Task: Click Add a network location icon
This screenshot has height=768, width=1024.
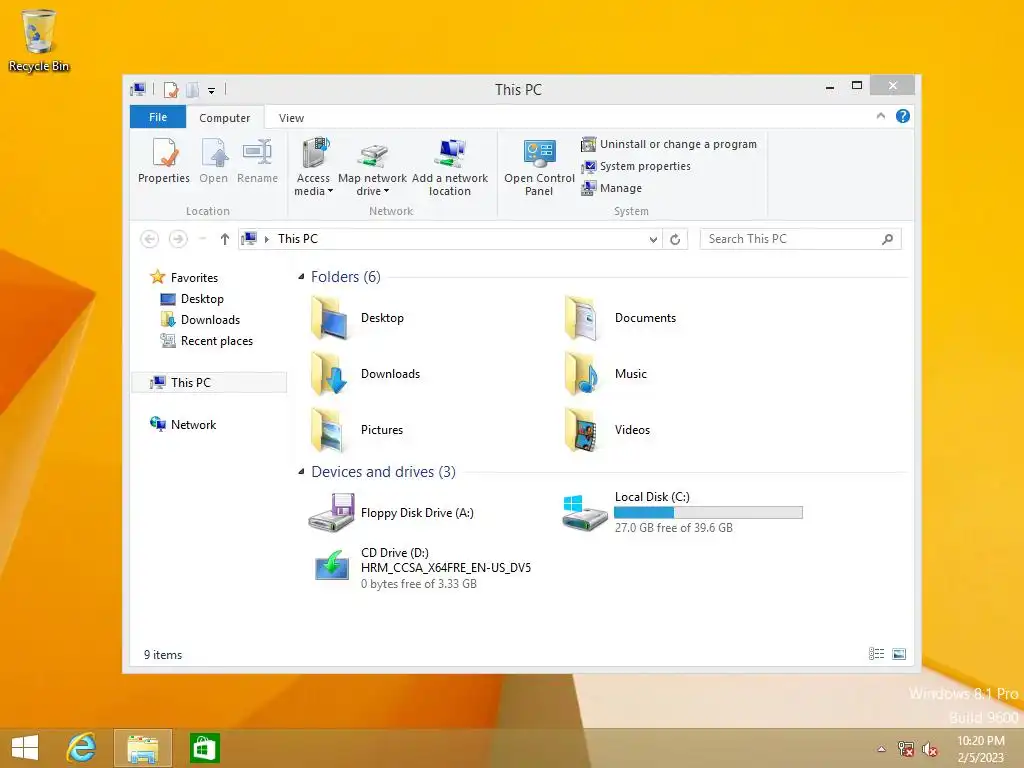Action: (x=450, y=167)
